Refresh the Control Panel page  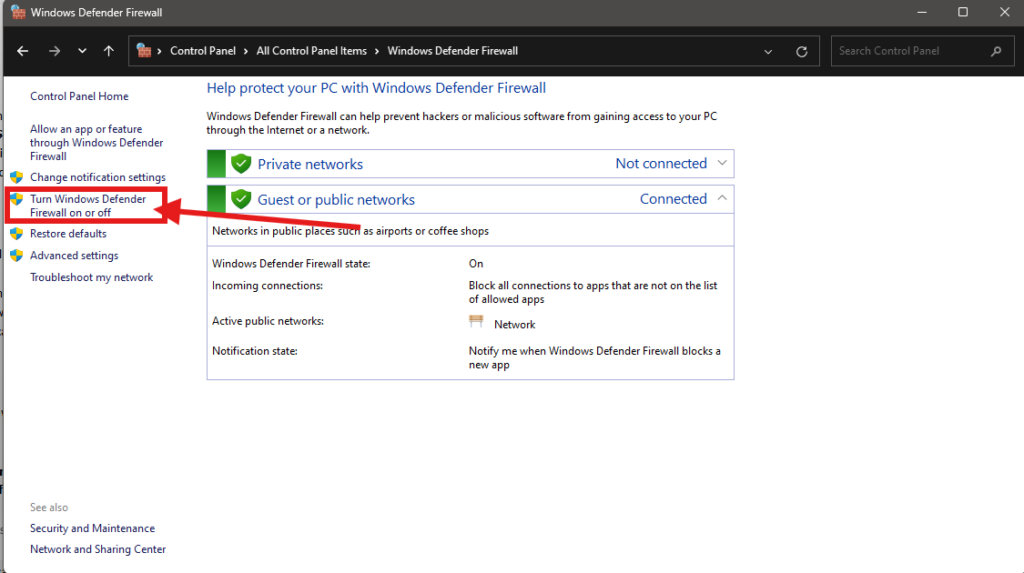[x=802, y=52]
